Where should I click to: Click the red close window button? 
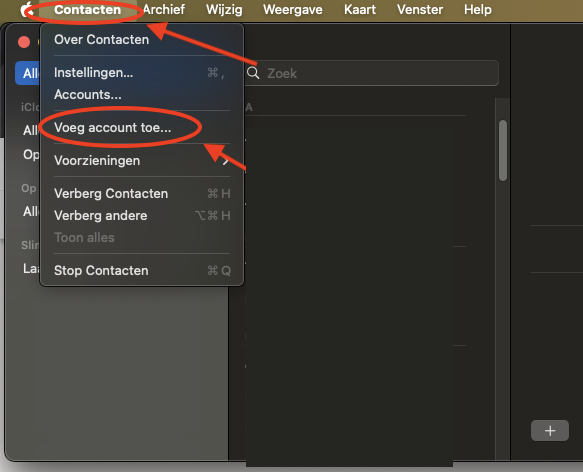(24, 42)
